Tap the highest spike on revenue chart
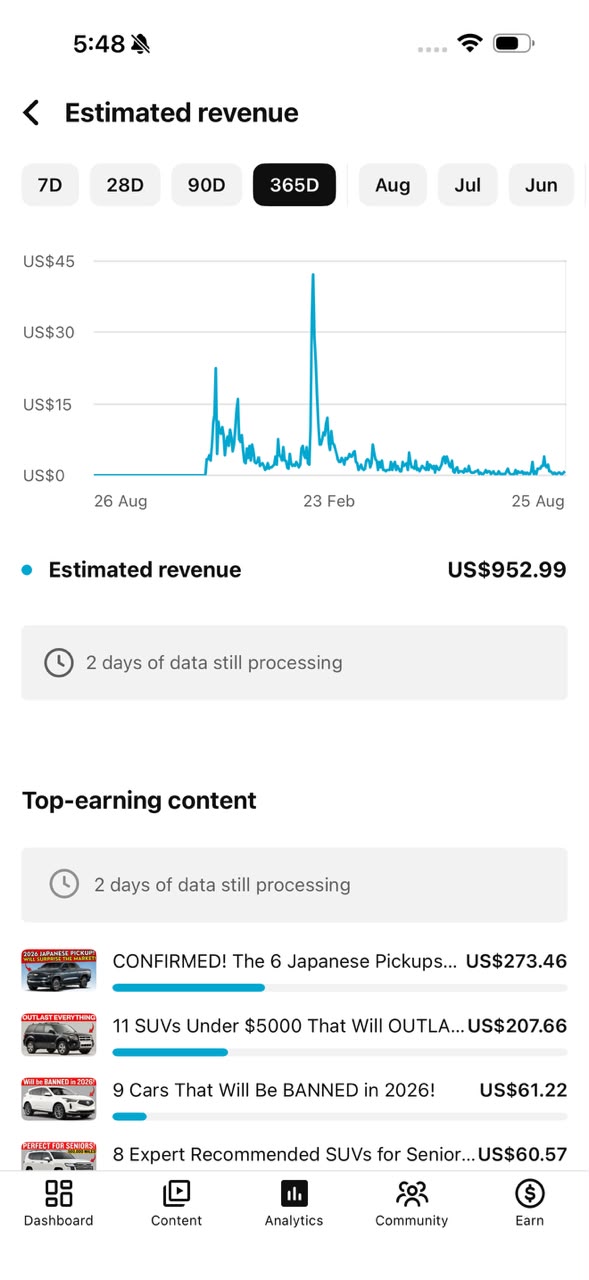 coord(313,276)
